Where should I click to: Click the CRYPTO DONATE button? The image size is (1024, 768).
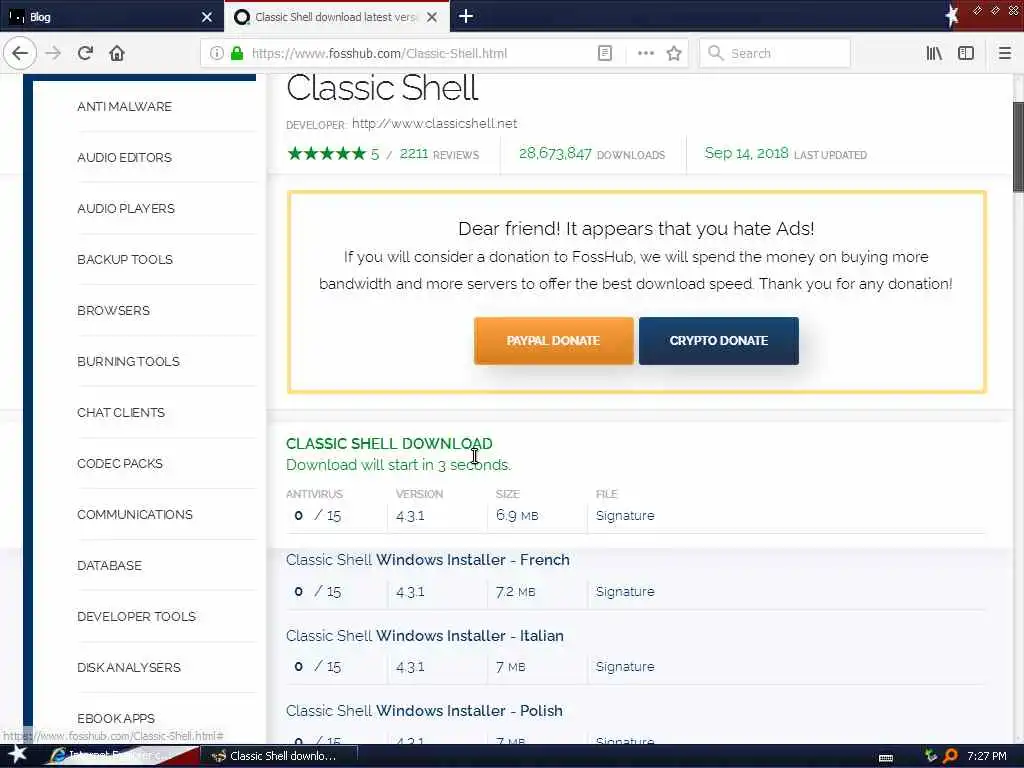click(x=718, y=340)
